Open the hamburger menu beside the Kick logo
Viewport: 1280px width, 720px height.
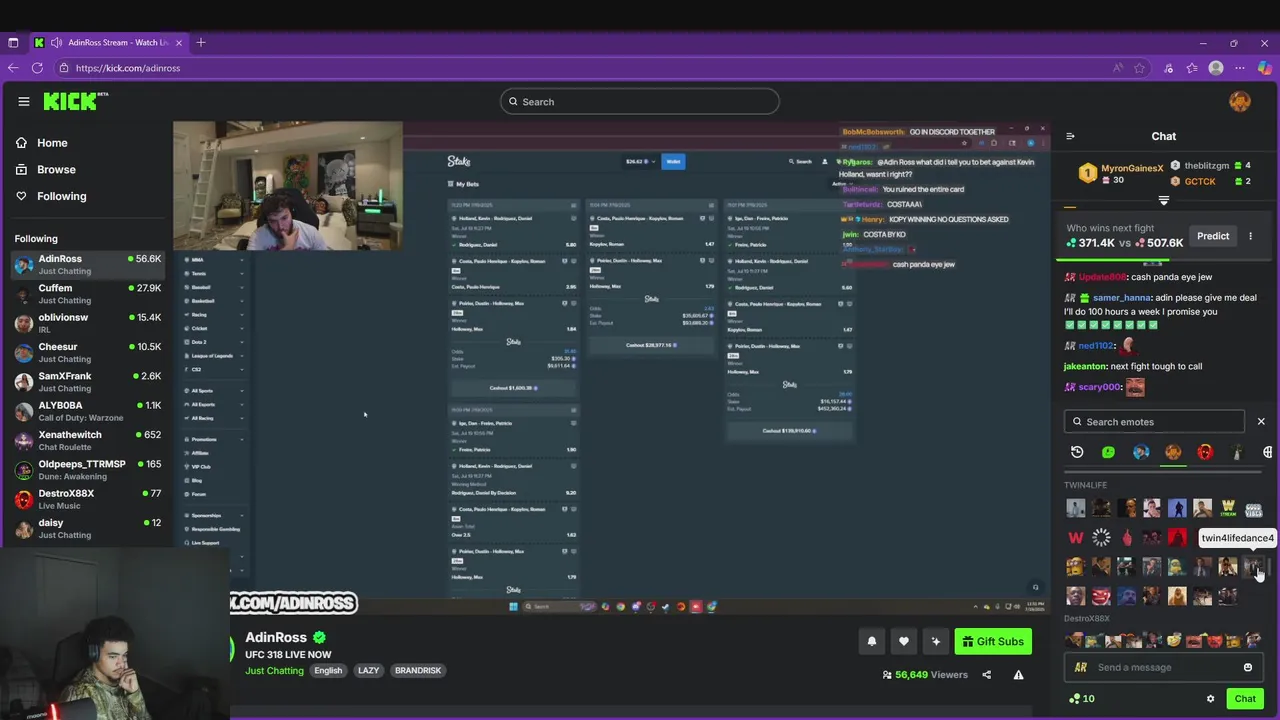click(23, 101)
